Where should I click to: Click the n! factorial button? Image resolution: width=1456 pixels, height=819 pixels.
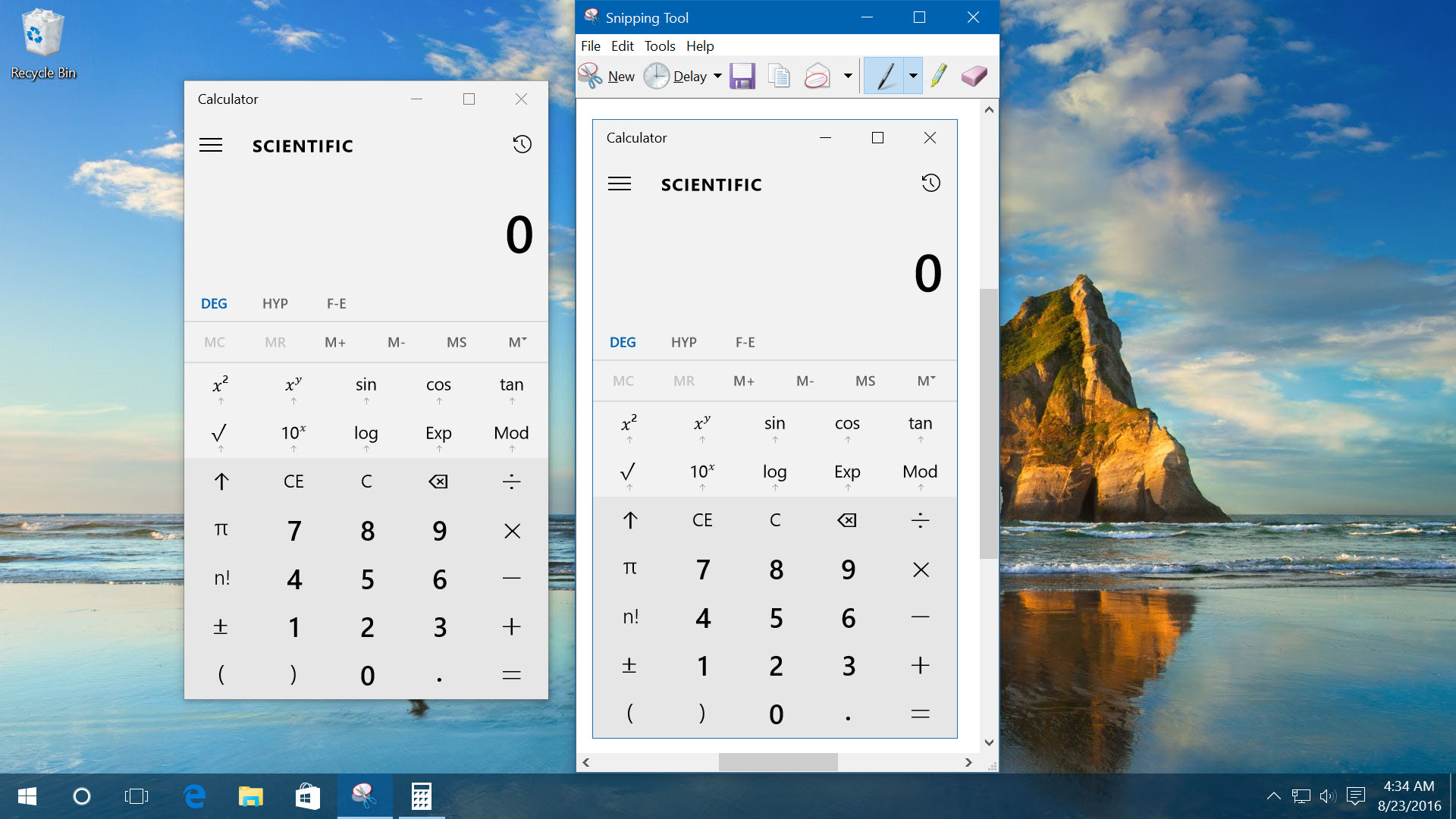tap(221, 579)
